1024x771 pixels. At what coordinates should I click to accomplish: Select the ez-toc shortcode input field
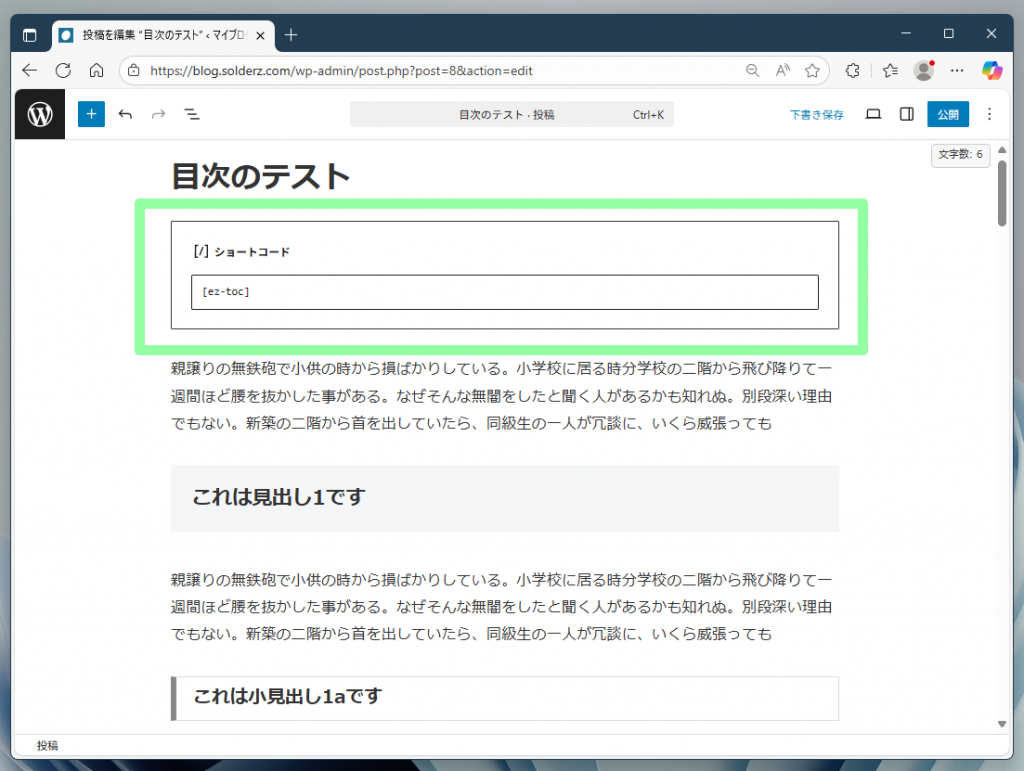tap(504, 292)
